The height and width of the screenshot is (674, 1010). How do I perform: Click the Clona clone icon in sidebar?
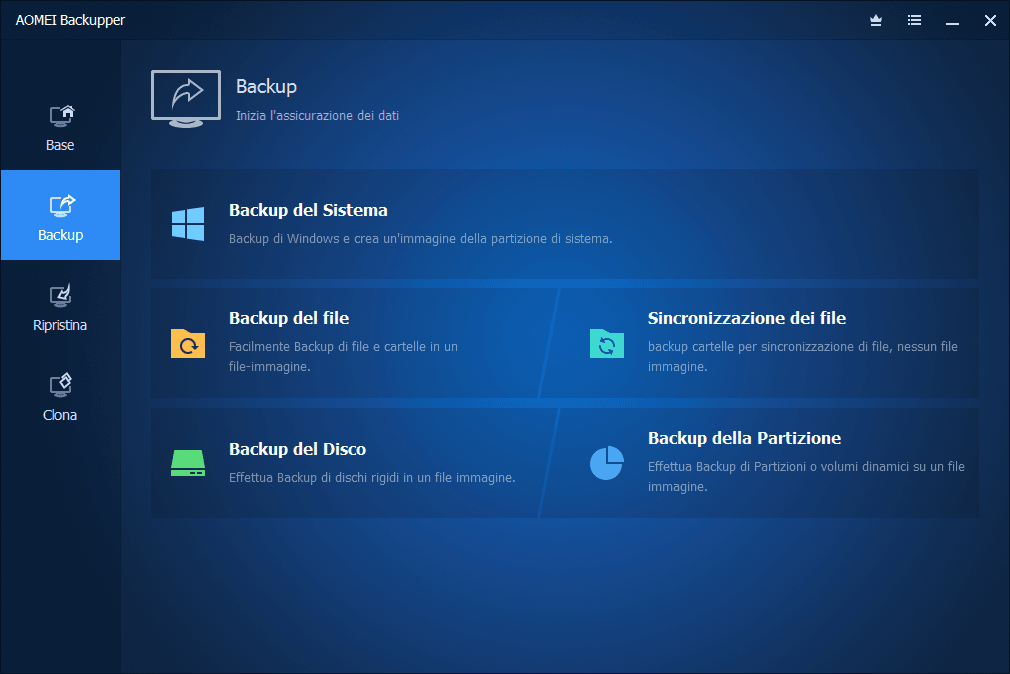61,385
